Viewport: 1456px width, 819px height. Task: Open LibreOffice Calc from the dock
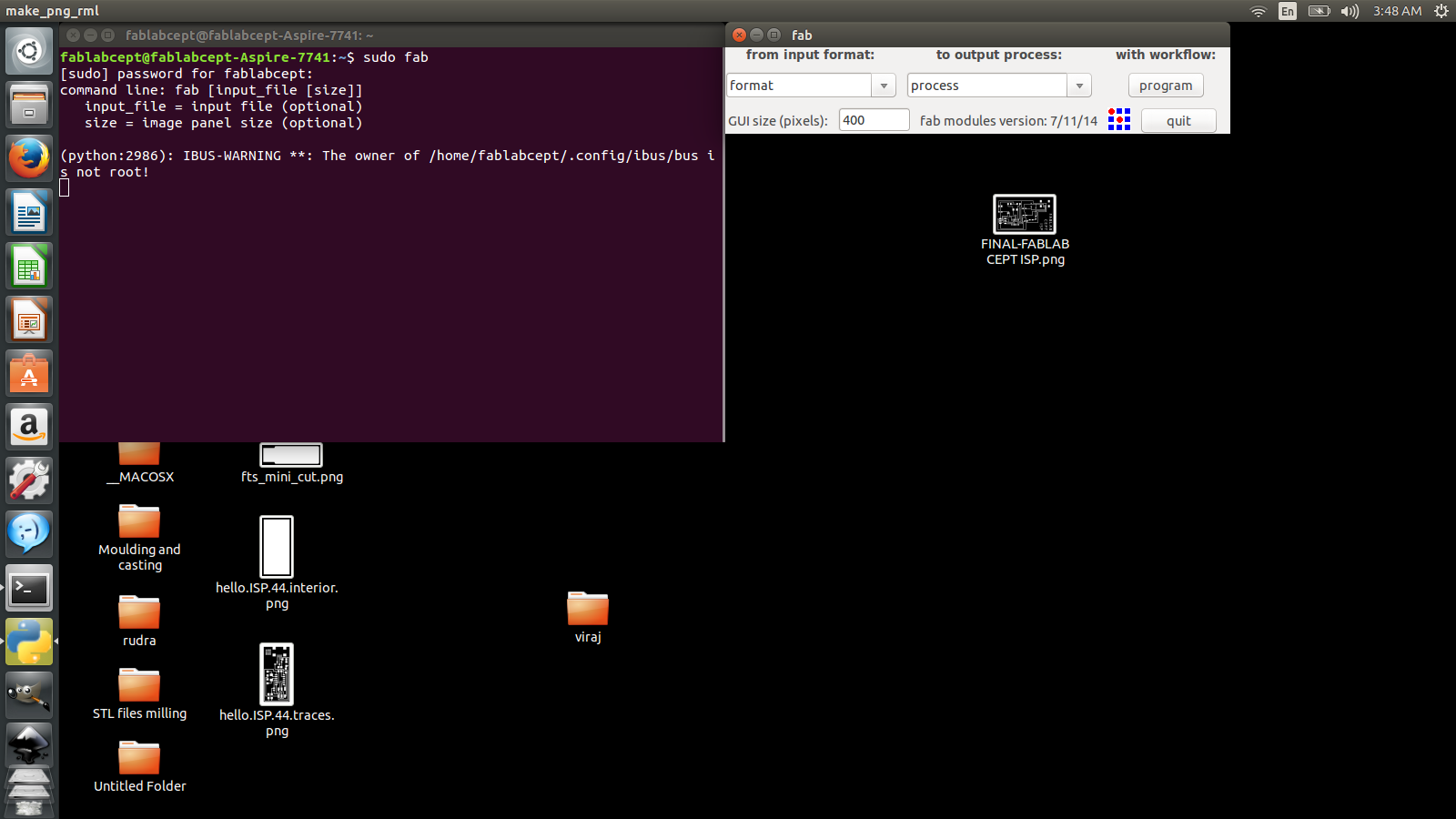point(29,266)
